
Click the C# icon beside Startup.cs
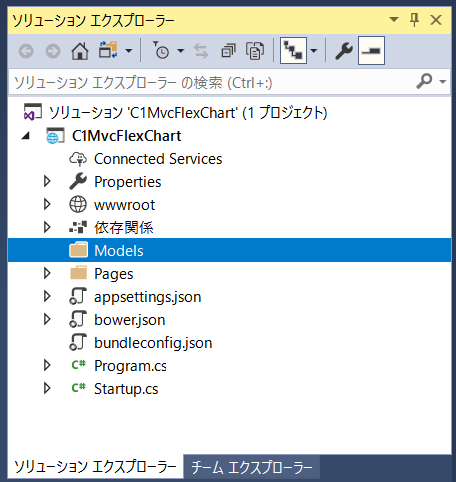point(79,388)
